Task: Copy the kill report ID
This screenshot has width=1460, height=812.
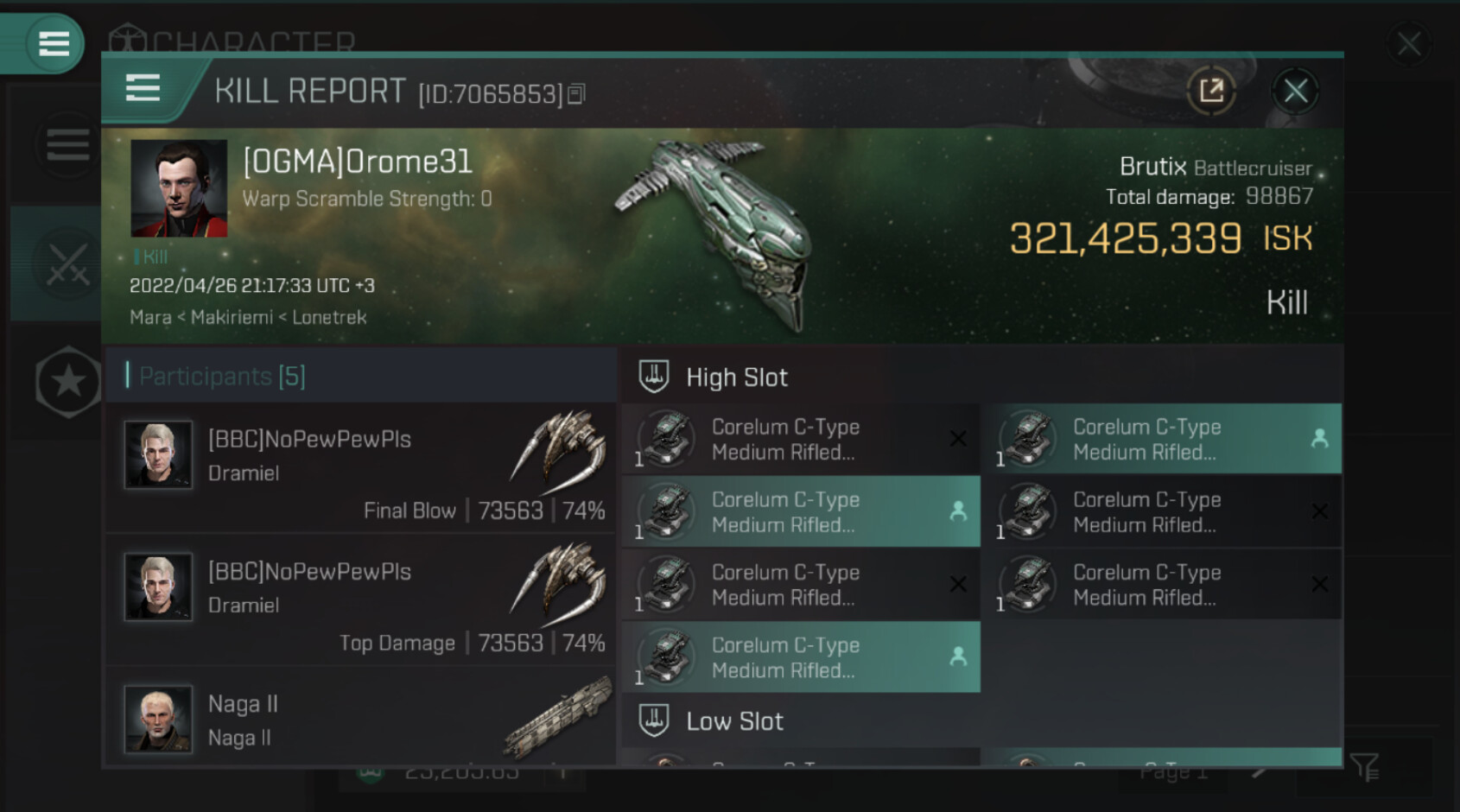Action: (576, 94)
